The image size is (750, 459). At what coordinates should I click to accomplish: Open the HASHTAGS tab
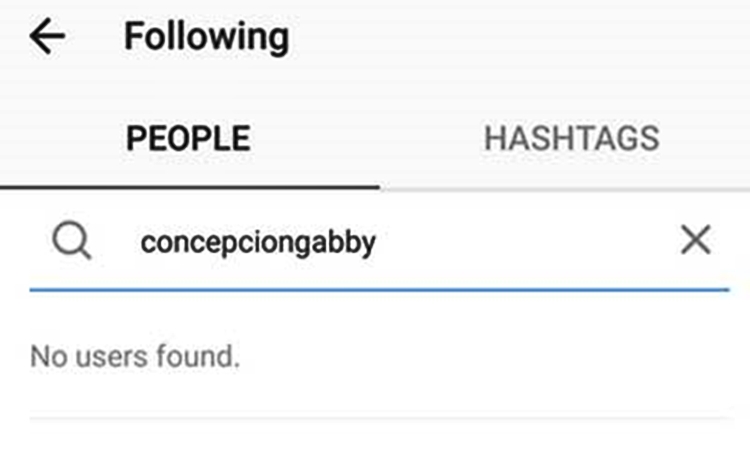coord(571,138)
